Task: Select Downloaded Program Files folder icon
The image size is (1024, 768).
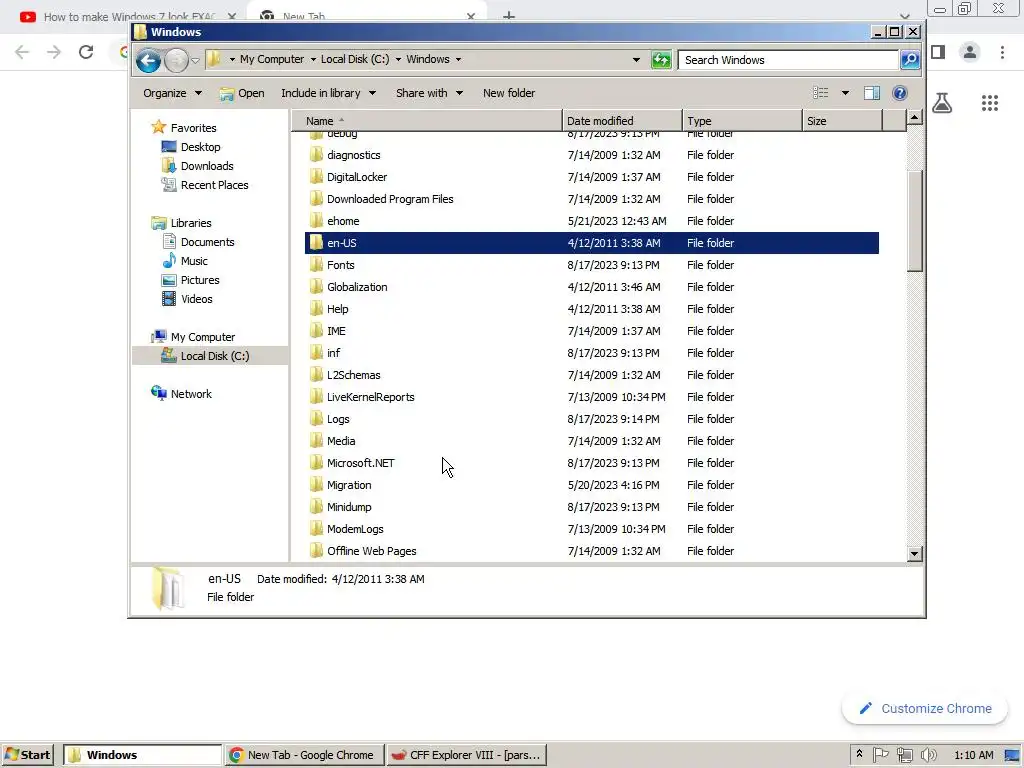Action: pos(316,199)
